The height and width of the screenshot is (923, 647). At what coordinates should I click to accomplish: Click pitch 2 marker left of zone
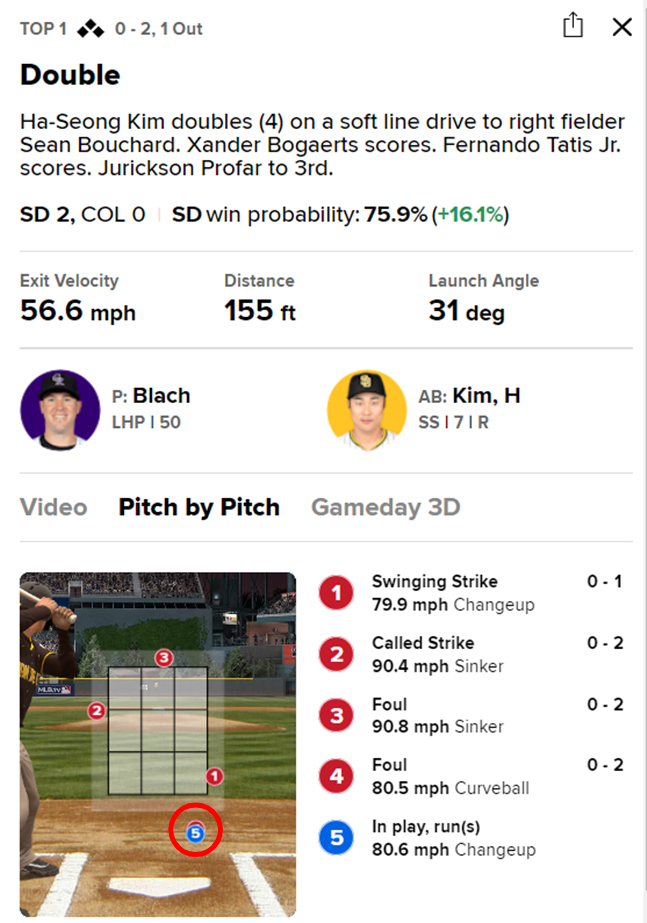click(97, 711)
